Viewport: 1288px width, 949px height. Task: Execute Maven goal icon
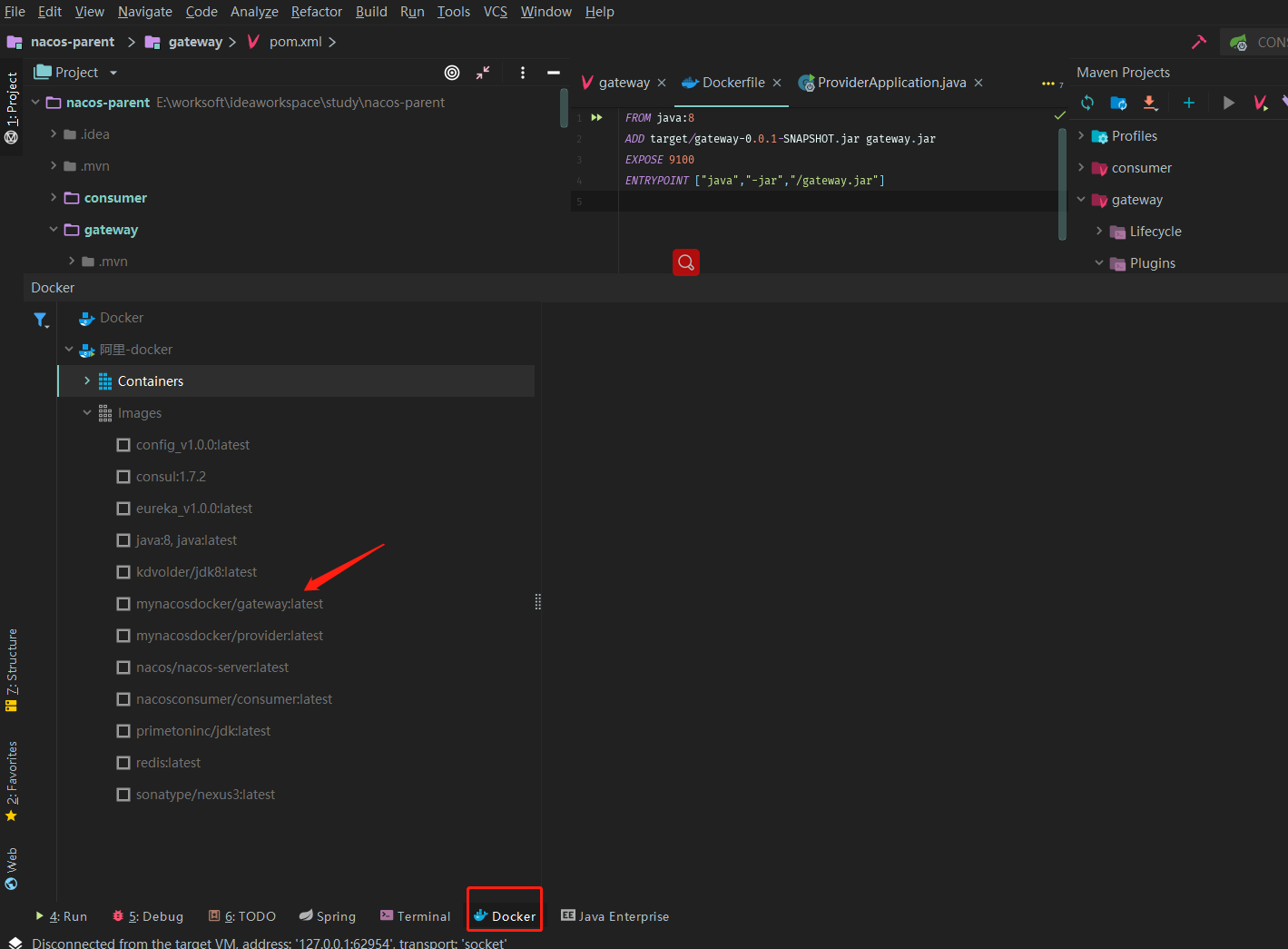pos(1260,103)
